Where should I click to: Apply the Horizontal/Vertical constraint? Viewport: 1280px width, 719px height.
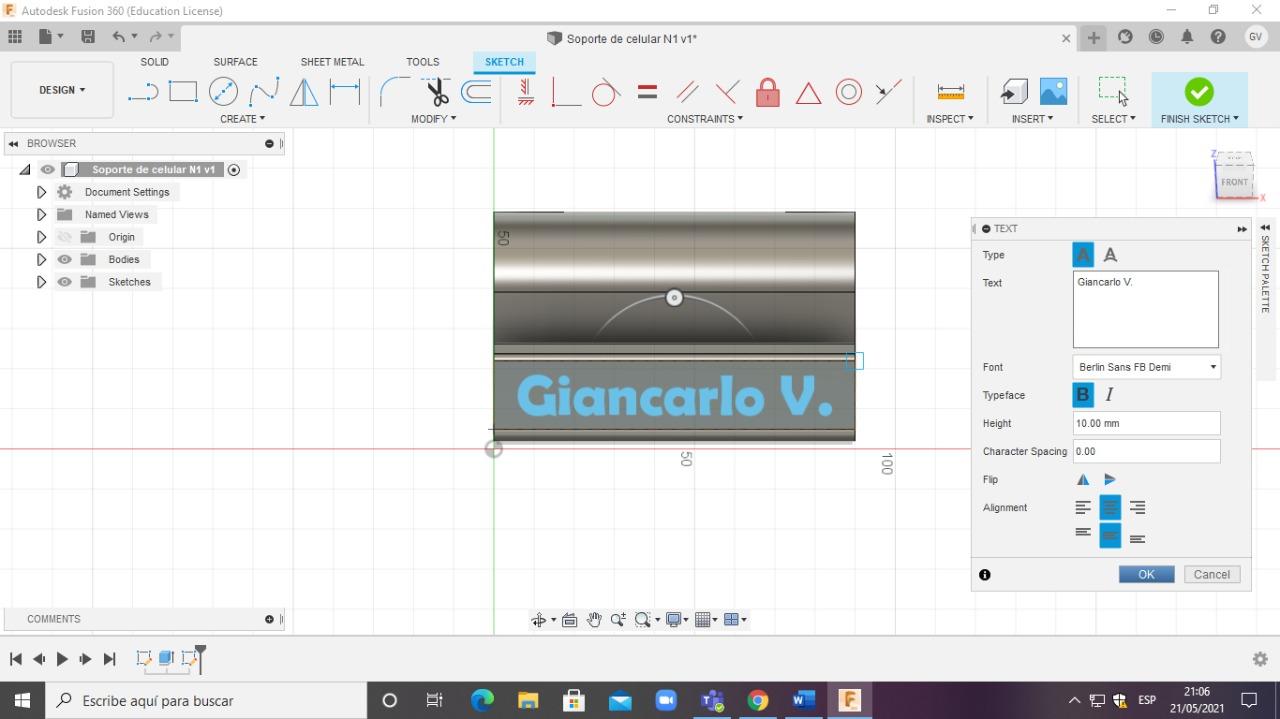point(526,93)
